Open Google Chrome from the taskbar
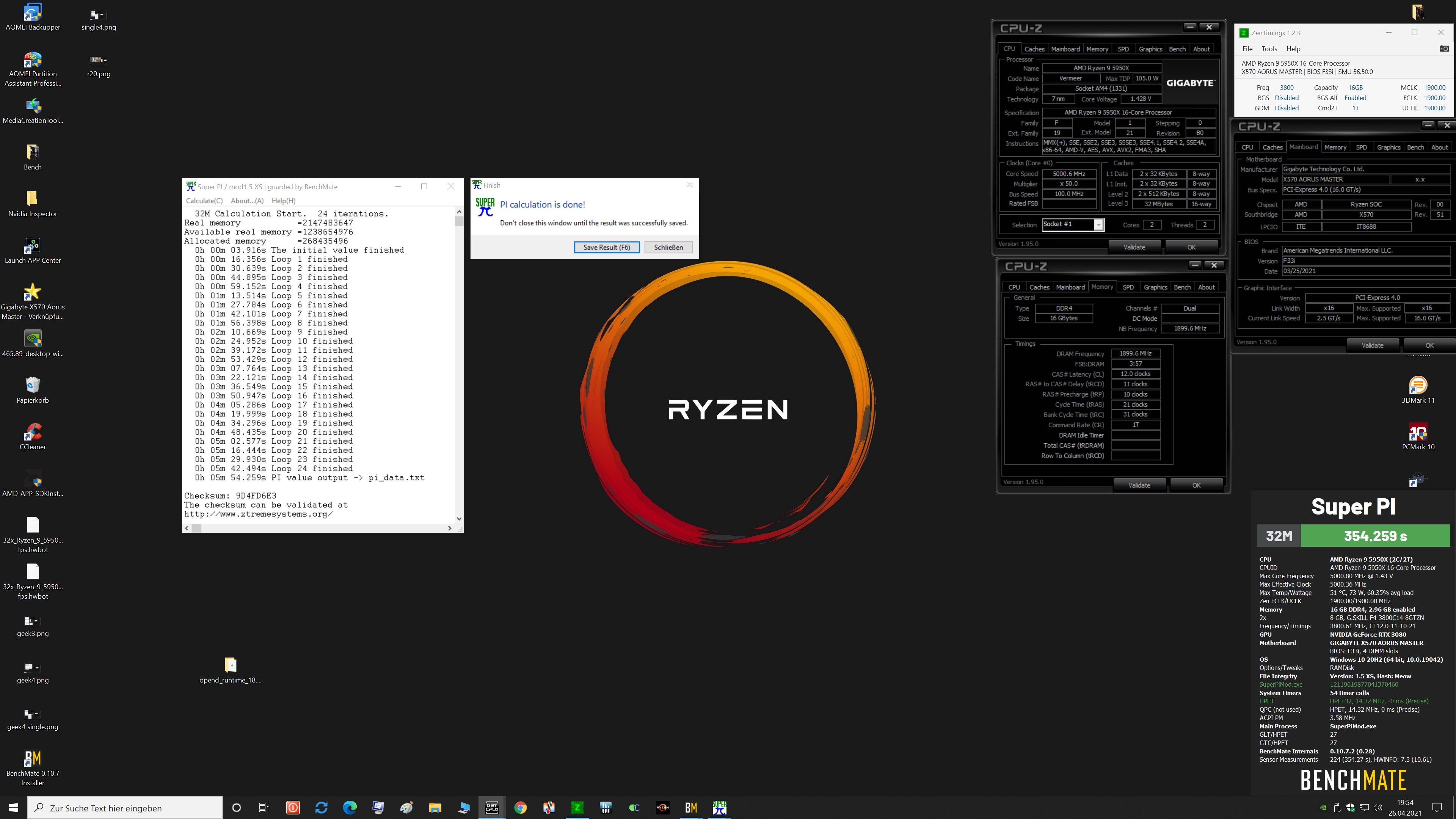Screen dimensions: 1456x819 [x=520, y=808]
